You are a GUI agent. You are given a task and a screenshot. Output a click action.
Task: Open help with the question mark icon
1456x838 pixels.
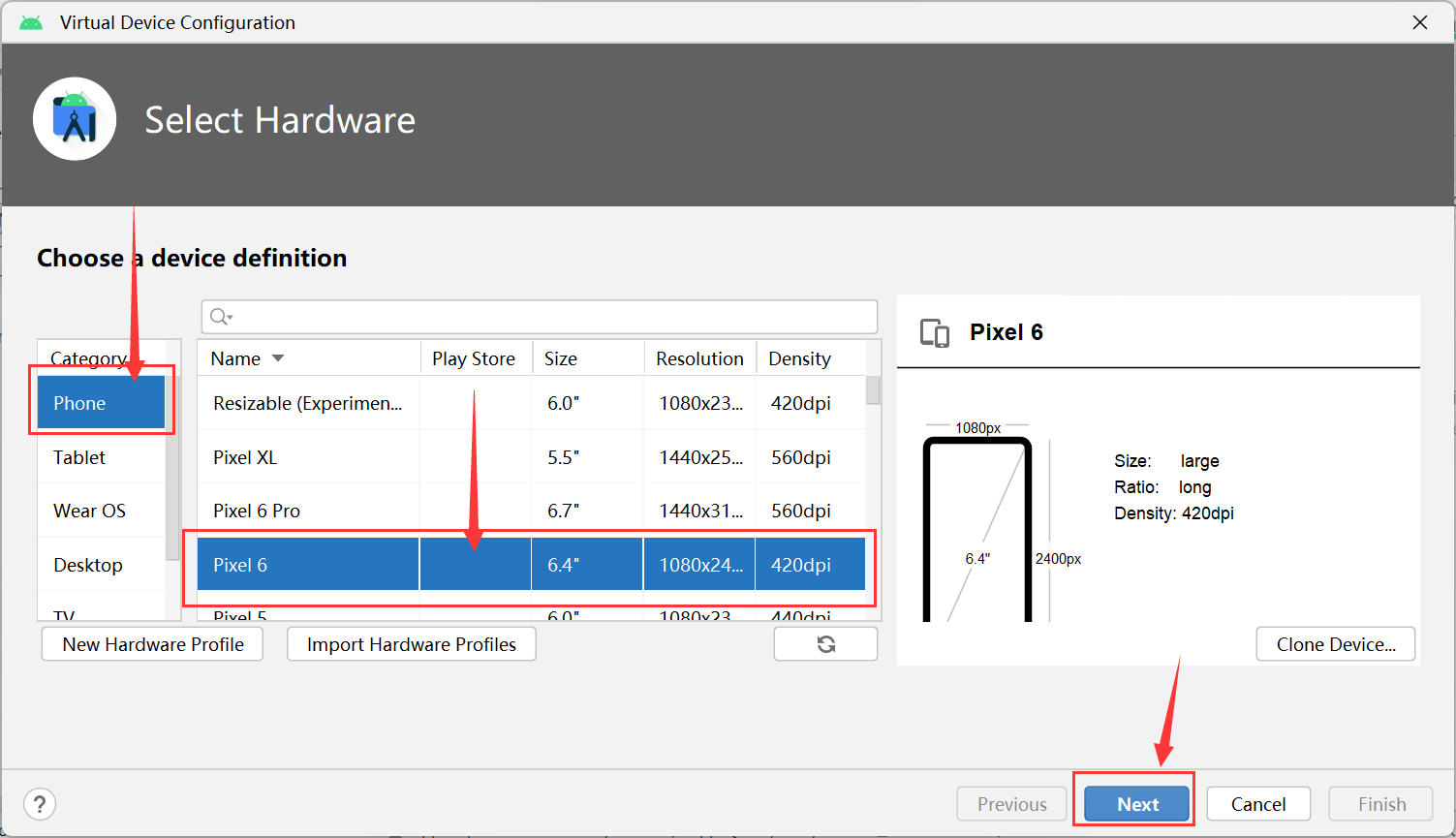click(x=40, y=804)
